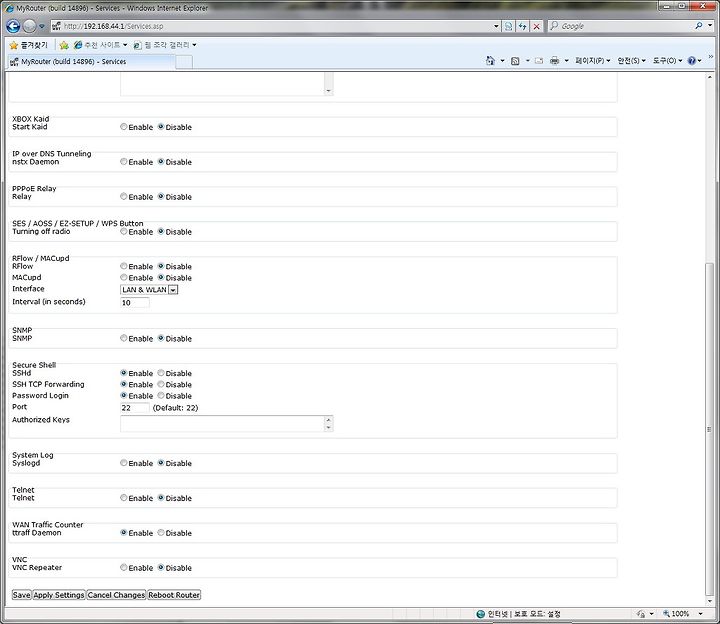Open suggested sites favorites link

tap(101, 45)
